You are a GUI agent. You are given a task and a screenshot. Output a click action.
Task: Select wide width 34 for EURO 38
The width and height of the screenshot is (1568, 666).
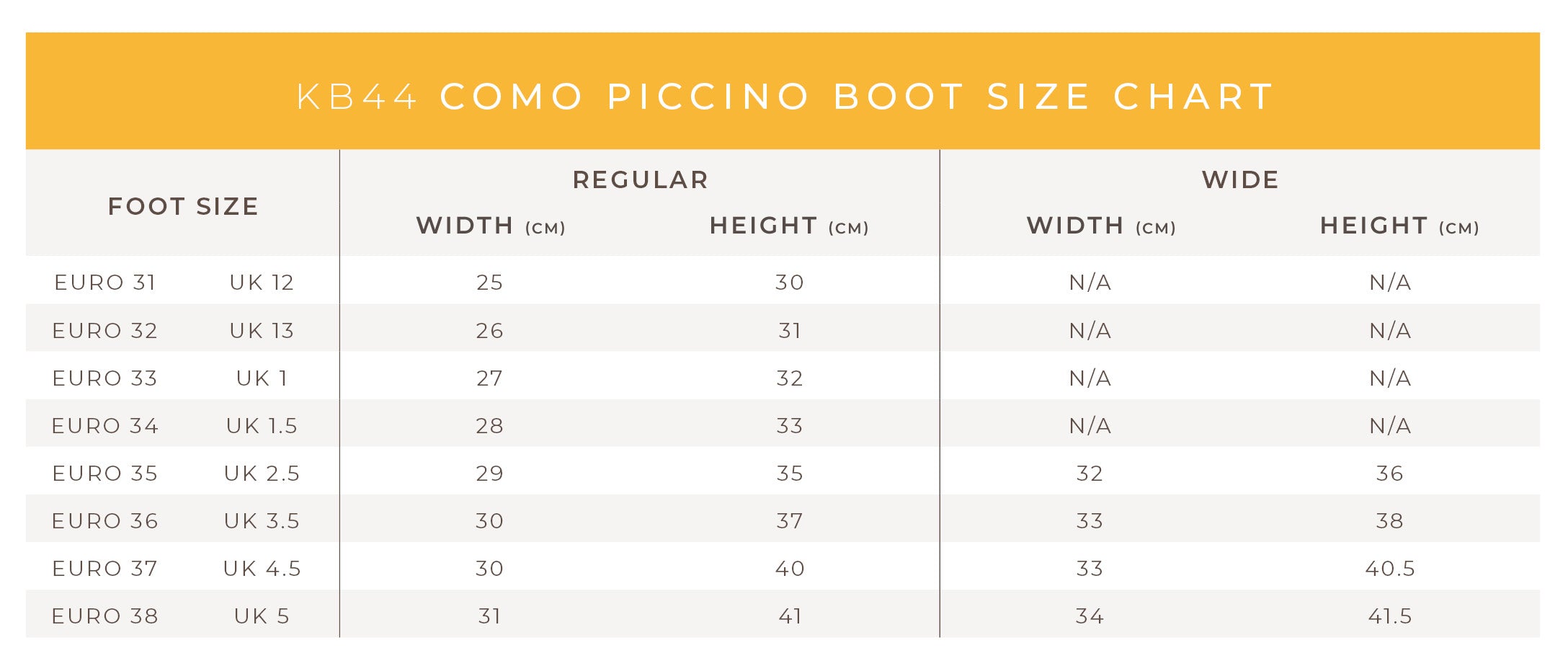(x=1090, y=616)
